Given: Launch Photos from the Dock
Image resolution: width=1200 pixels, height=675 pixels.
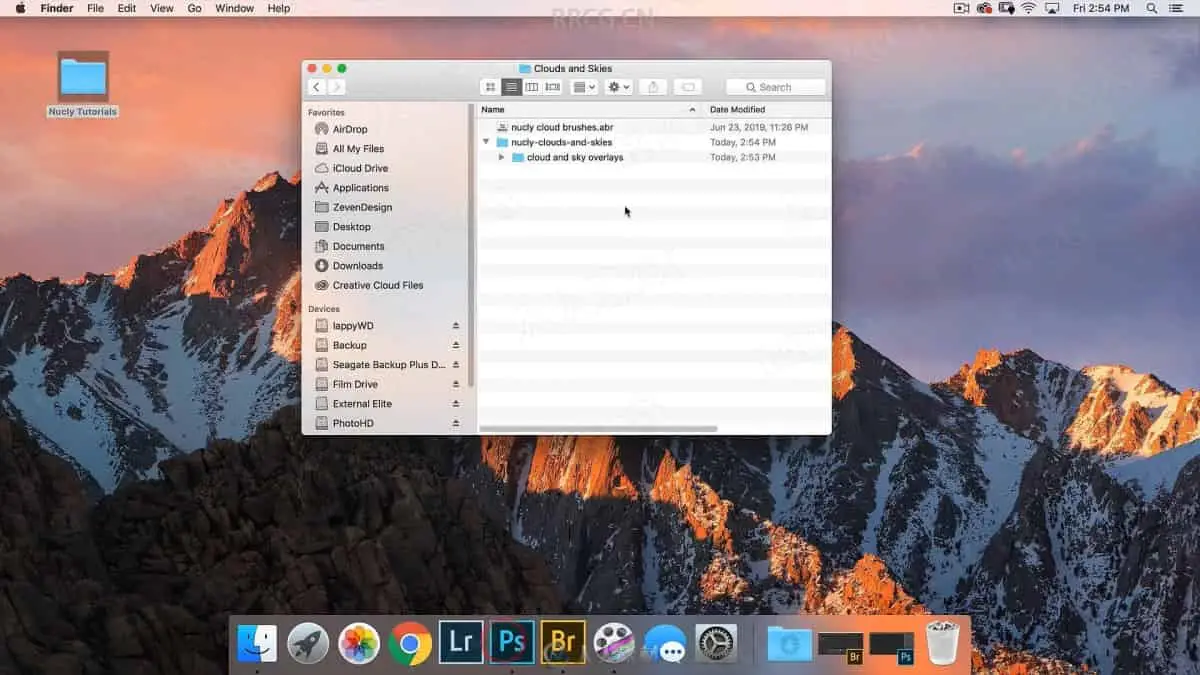Looking at the screenshot, I should 359,643.
